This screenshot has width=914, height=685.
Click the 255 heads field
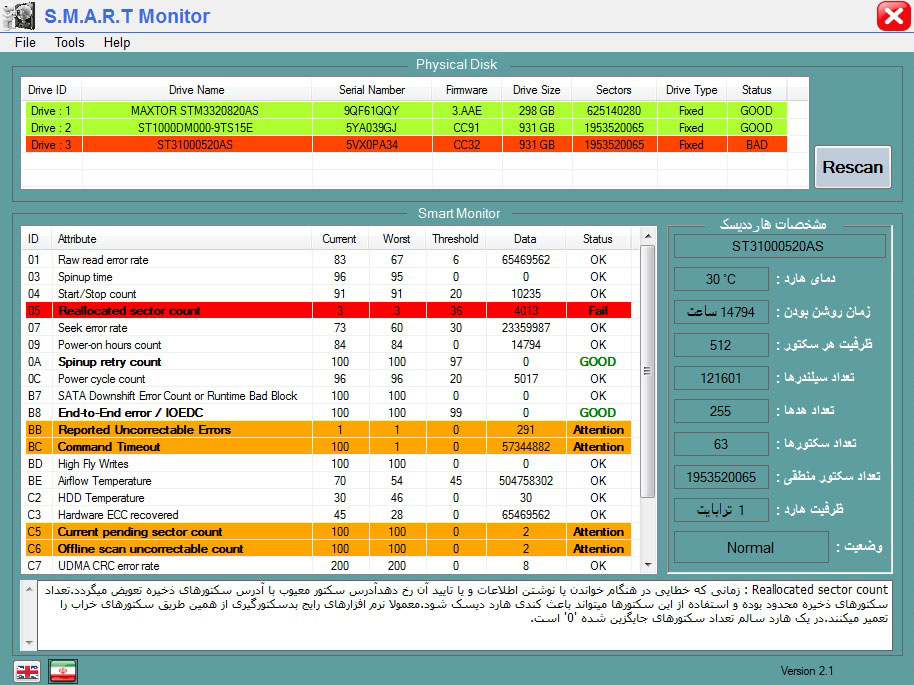pyautogui.click(x=721, y=411)
